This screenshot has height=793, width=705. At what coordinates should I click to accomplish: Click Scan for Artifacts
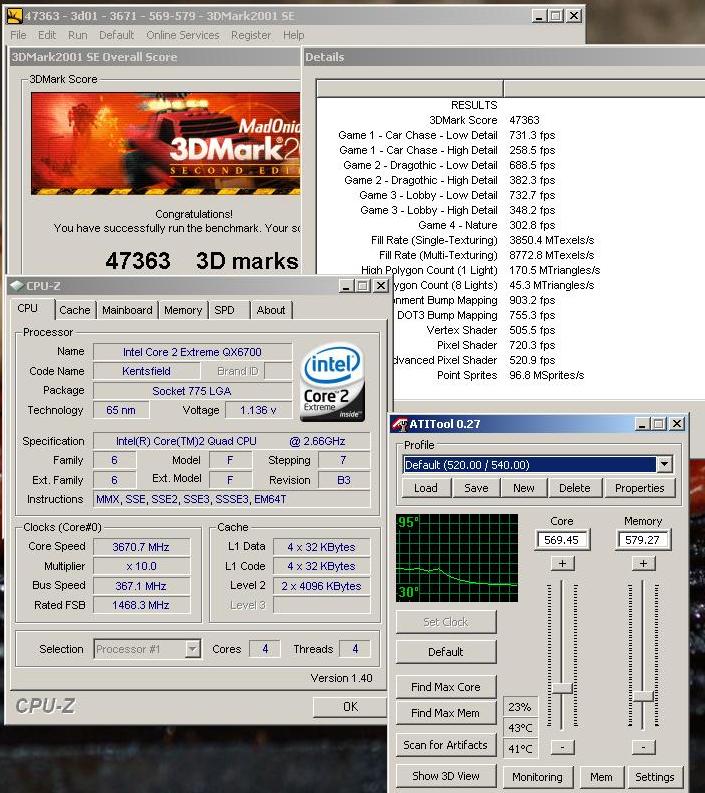(446, 745)
